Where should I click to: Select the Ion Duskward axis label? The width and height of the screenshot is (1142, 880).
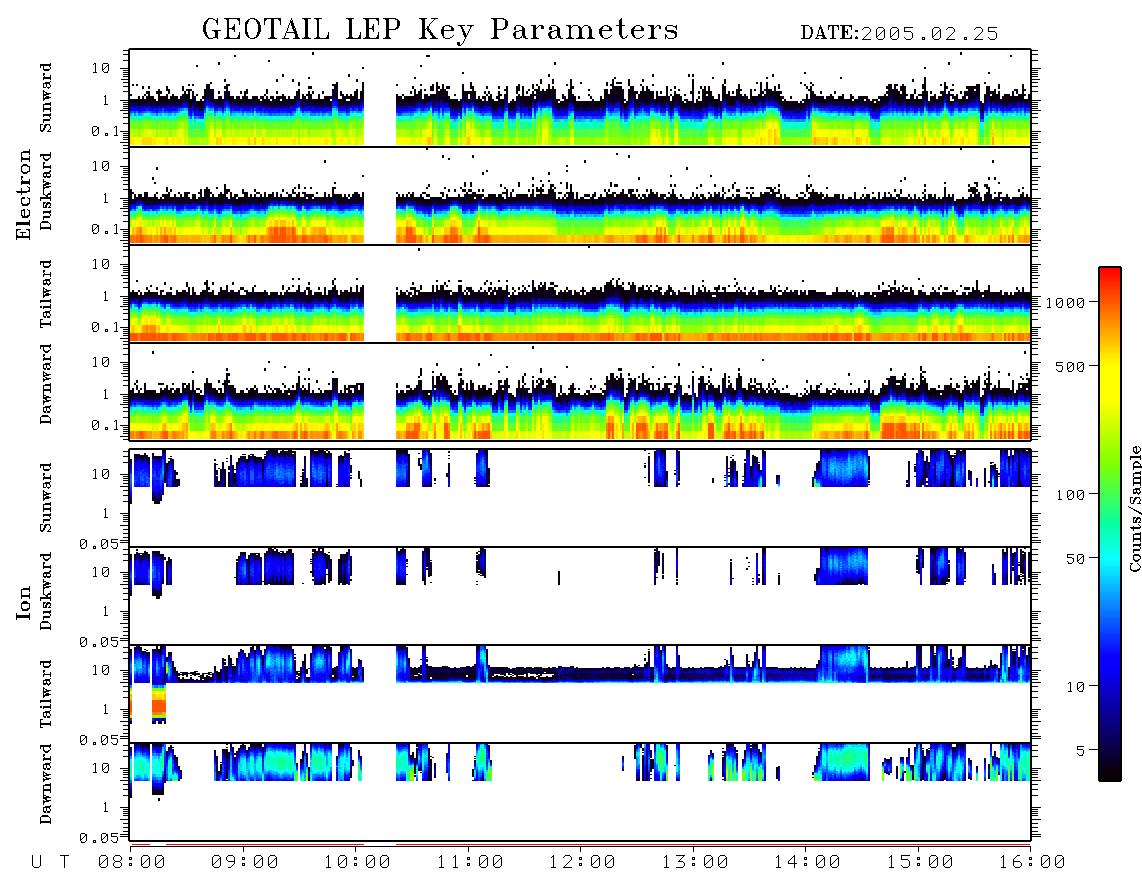46,591
